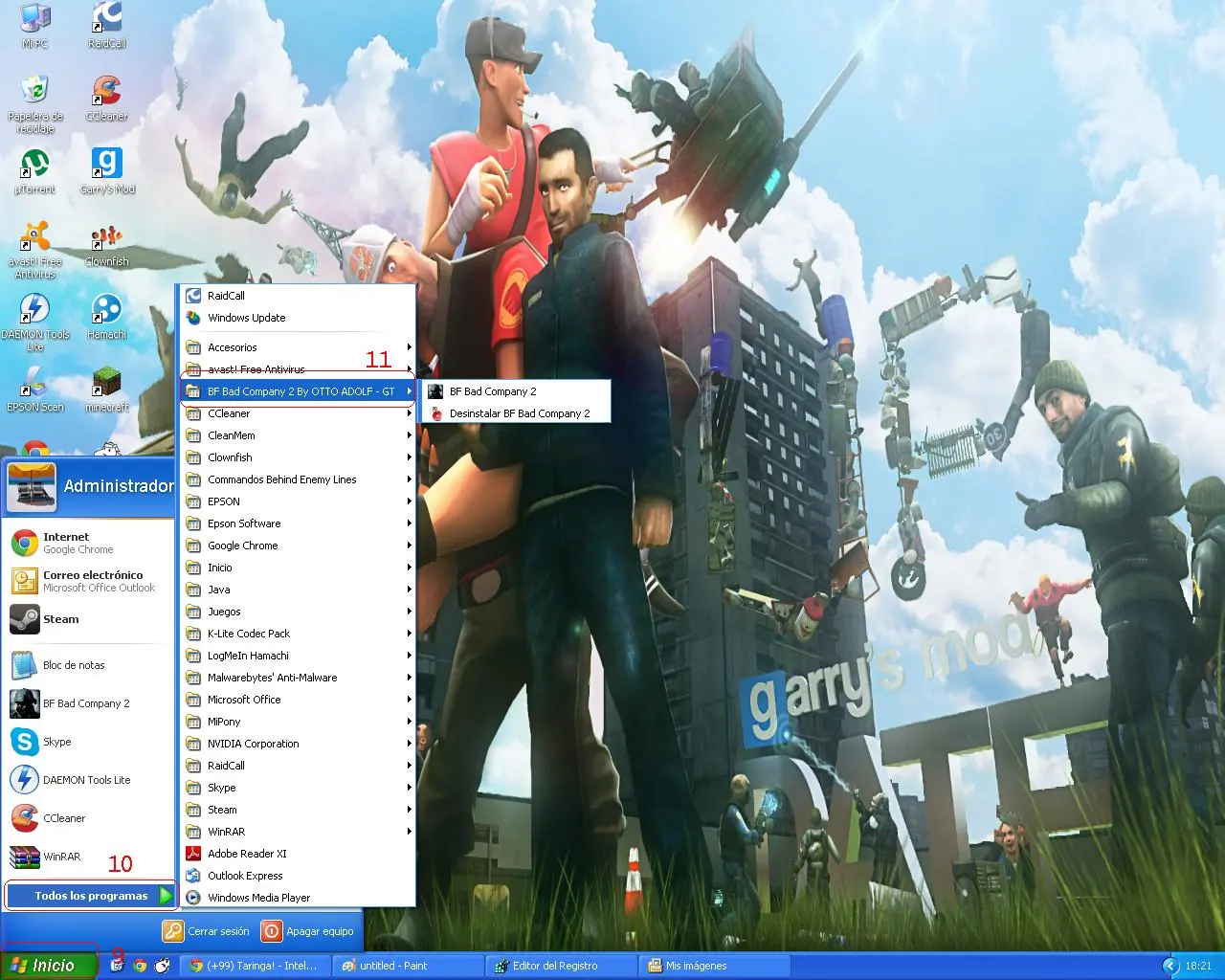Expand the NVIDIA Corporation folder

[x=298, y=744]
